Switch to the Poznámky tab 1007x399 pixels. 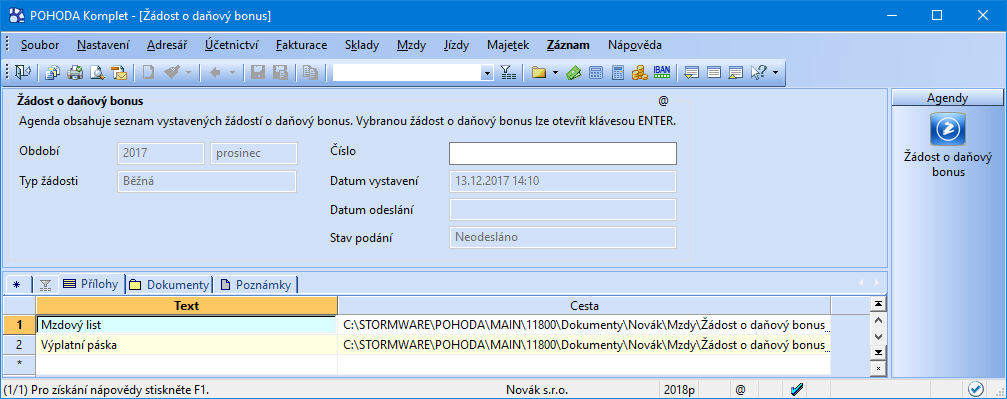tap(256, 285)
